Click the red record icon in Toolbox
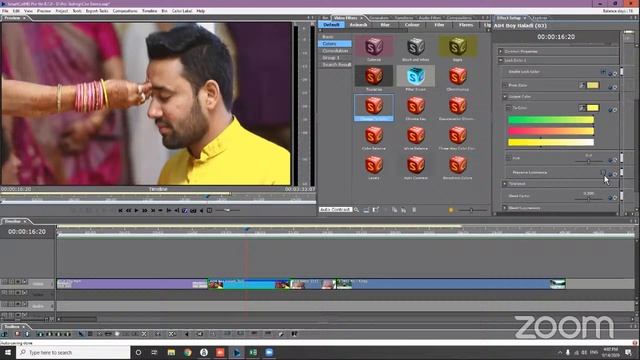 [x=17, y=334]
